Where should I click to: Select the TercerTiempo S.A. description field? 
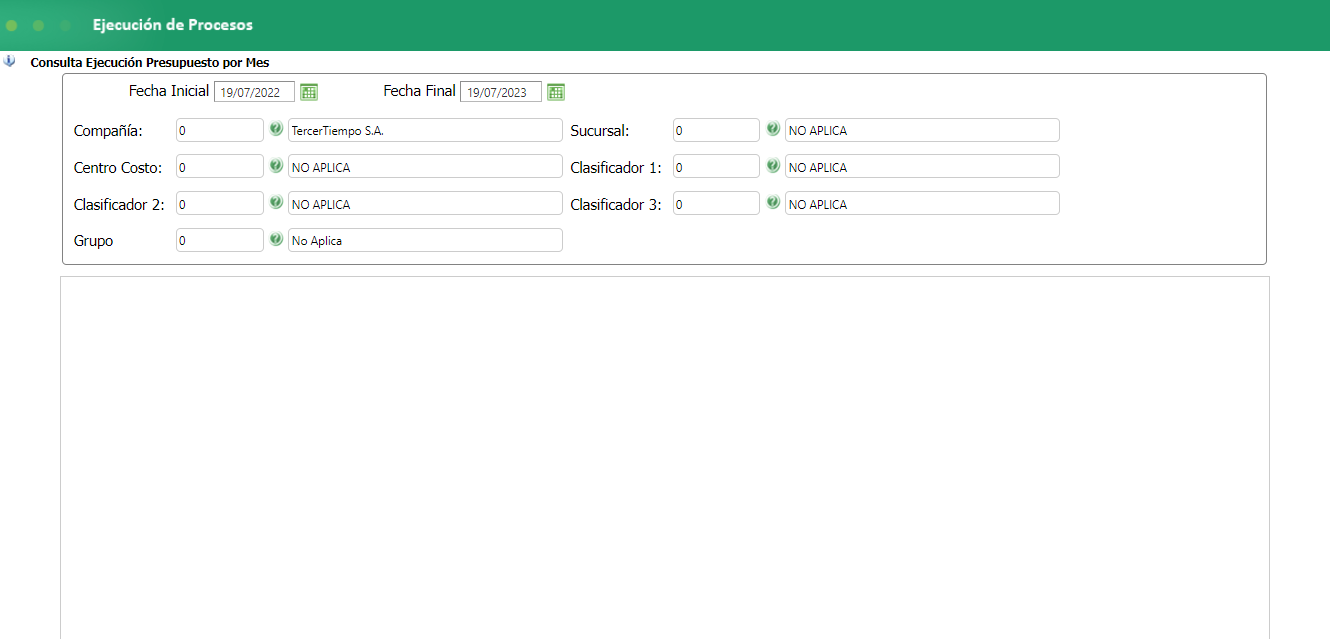click(425, 130)
